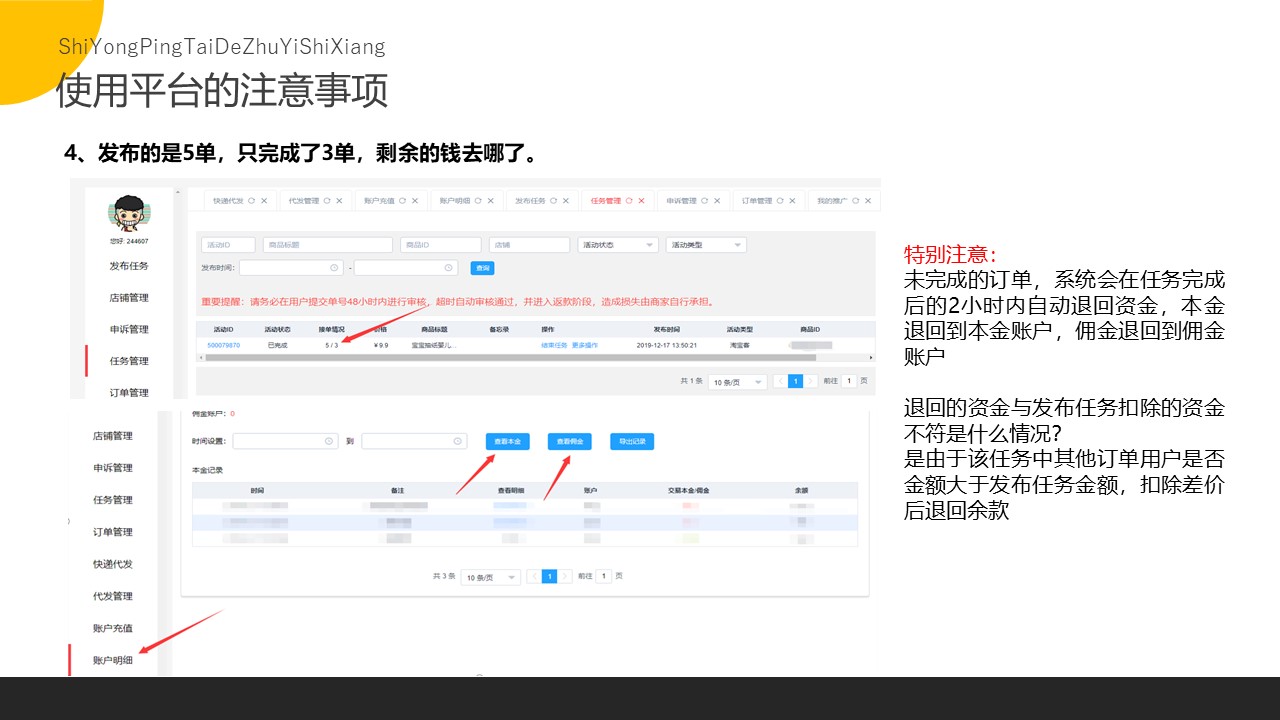Close the 订单管理 tab with its X
This screenshot has width=1280, height=720.
[793, 201]
